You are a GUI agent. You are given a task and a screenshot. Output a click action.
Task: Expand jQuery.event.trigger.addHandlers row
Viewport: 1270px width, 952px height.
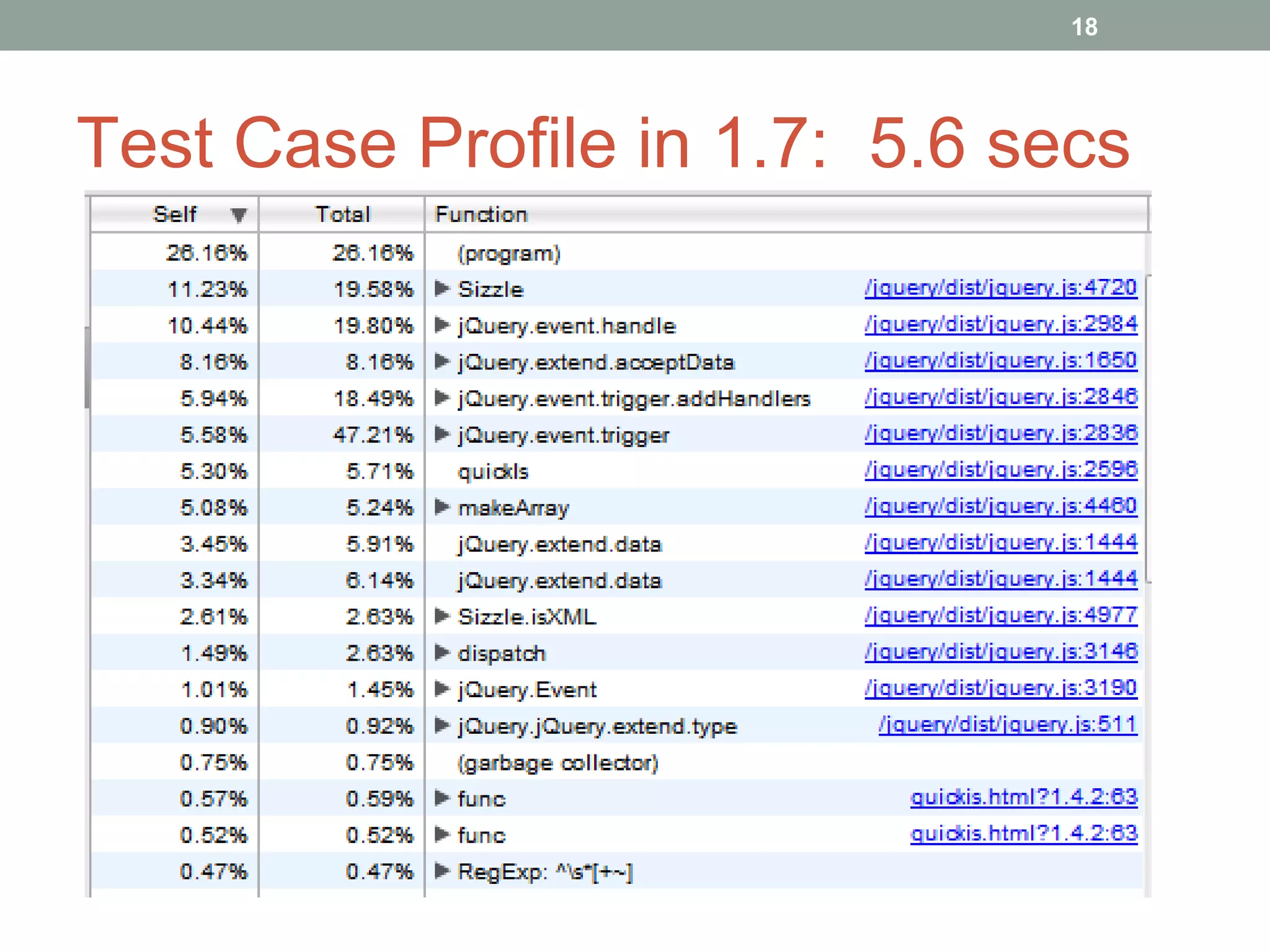(442, 397)
